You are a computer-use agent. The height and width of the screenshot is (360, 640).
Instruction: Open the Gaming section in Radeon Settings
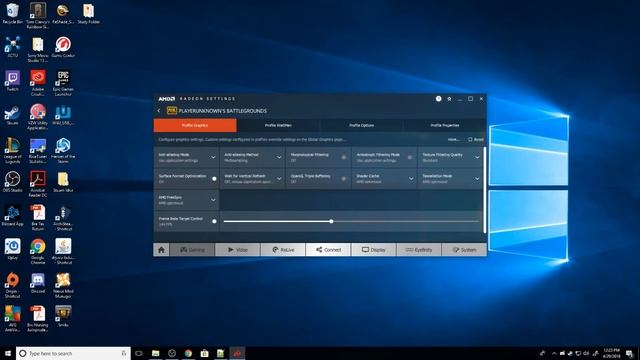click(192, 250)
